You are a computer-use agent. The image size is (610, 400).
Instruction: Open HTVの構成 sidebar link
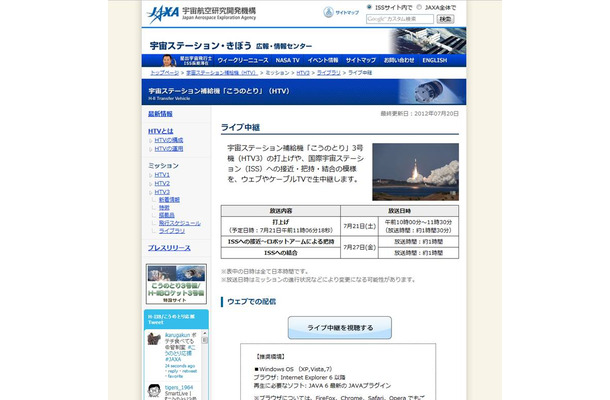[168, 140]
